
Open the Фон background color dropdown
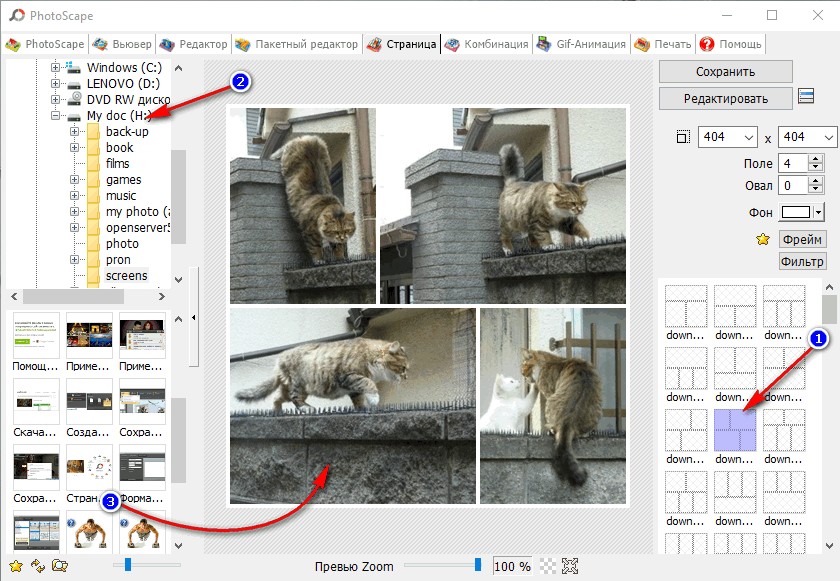[818, 213]
